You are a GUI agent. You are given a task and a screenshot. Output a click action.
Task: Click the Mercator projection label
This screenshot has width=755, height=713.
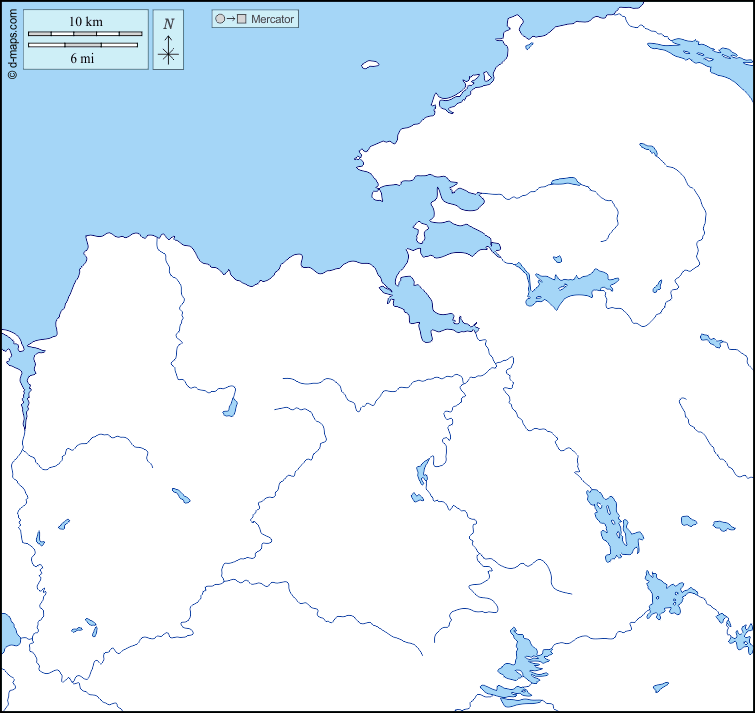pos(272,19)
